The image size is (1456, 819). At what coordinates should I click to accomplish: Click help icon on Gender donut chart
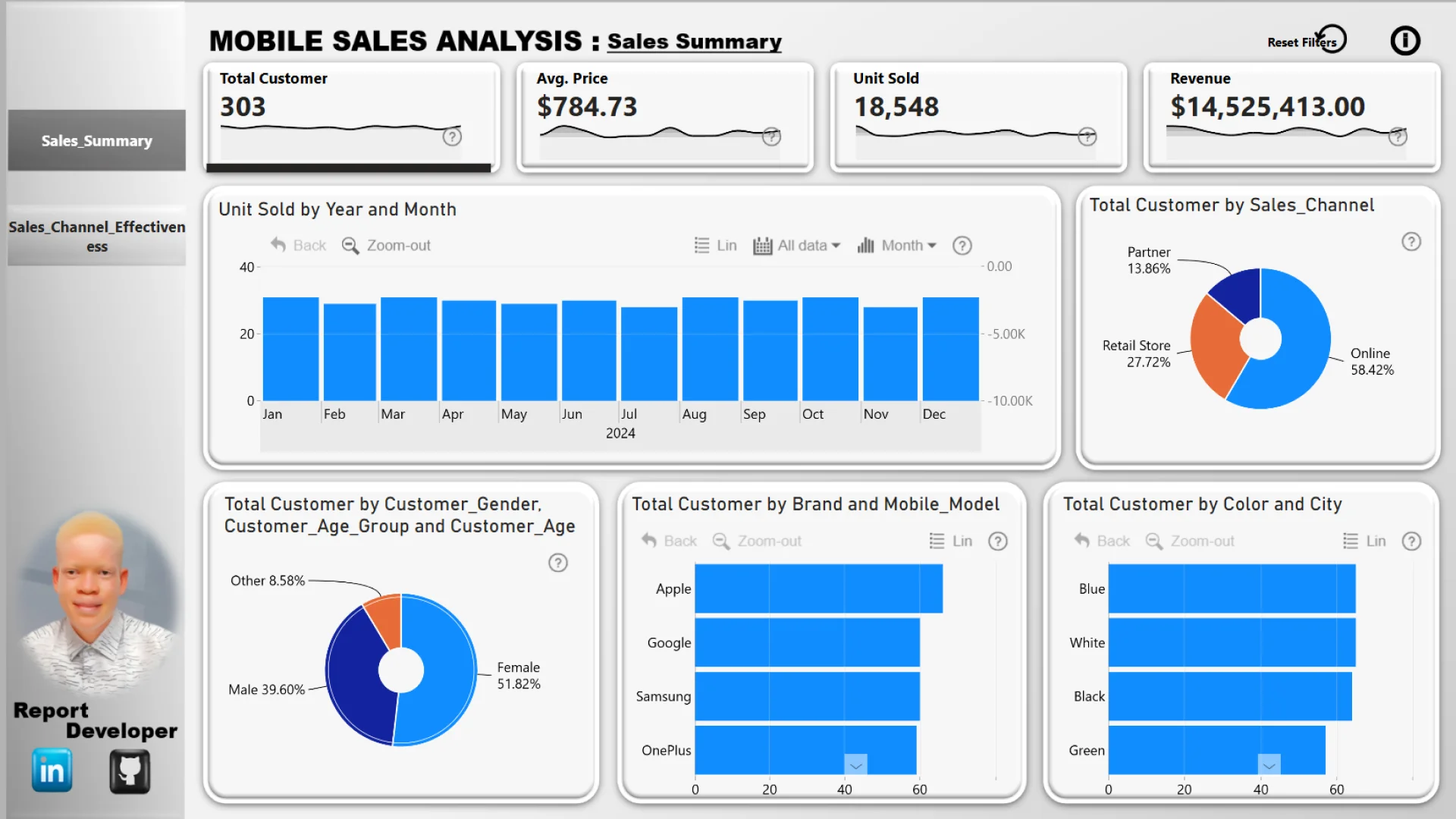(x=557, y=563)
